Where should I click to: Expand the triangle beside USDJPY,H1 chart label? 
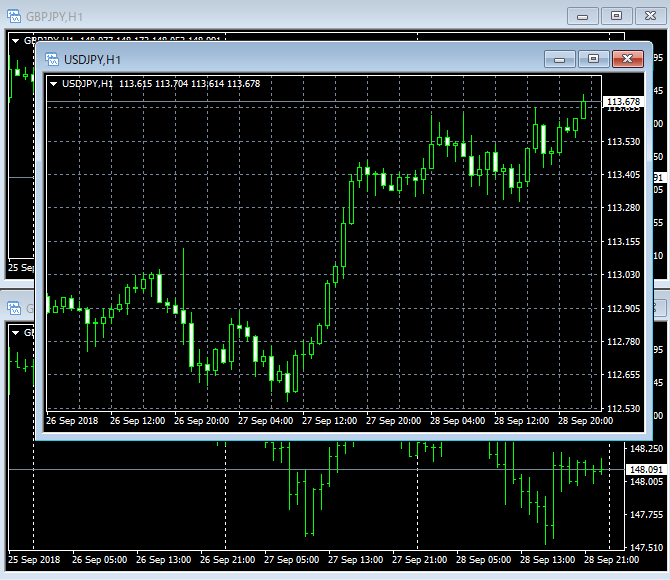click(53, 84)
